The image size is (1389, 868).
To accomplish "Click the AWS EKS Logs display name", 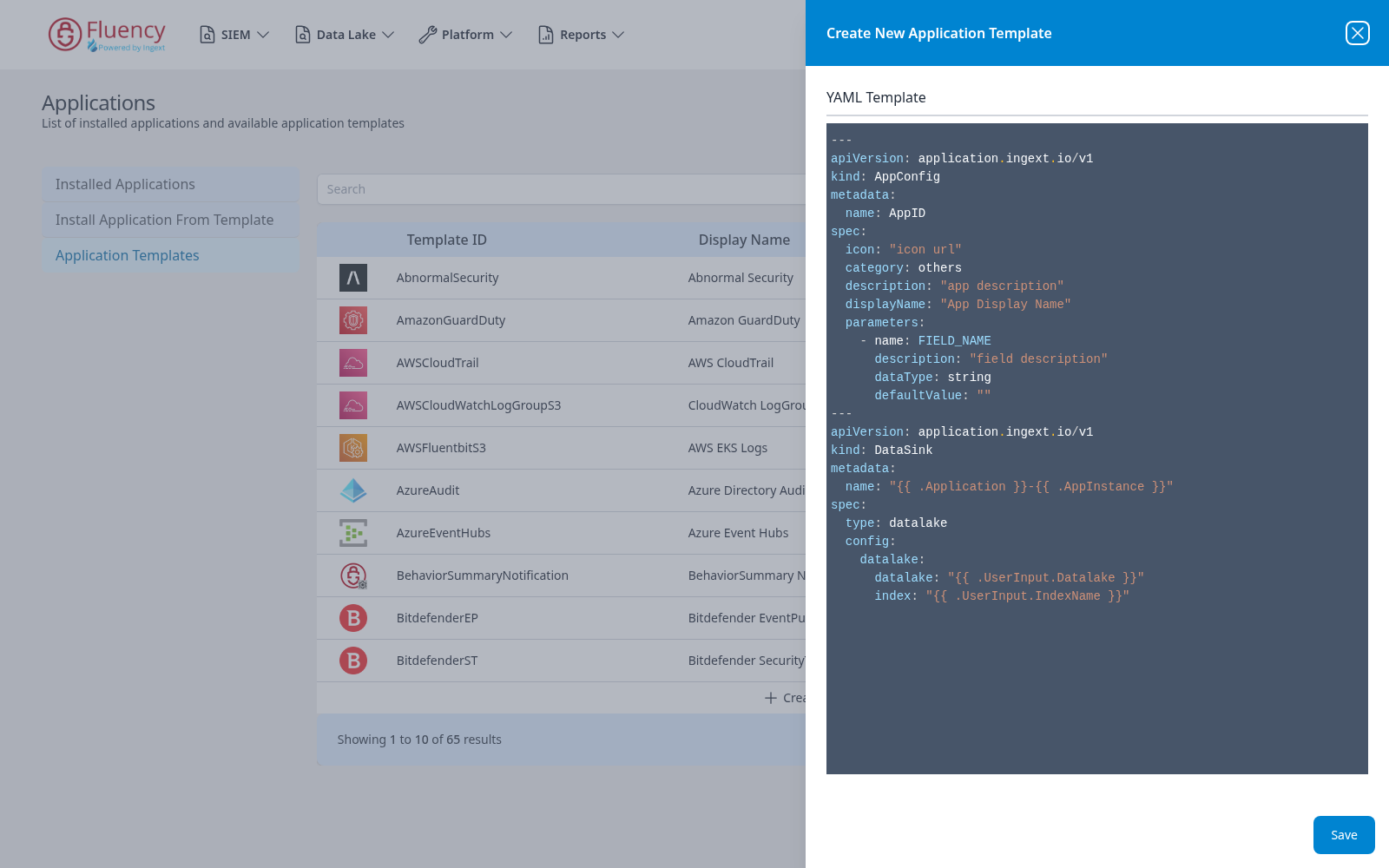I will (x=727, y=448).
